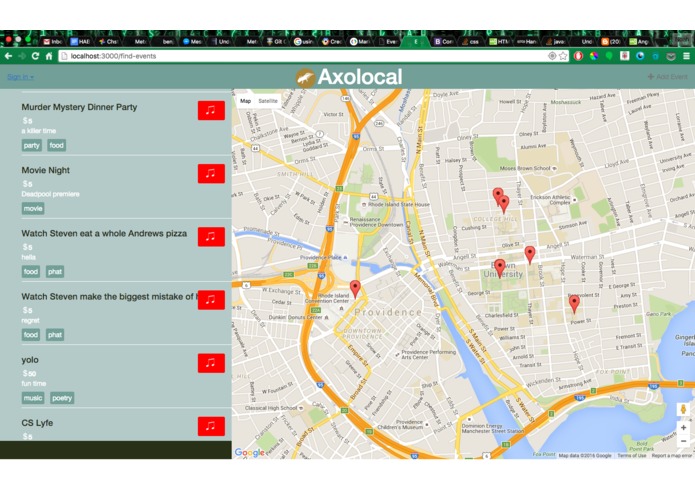Bookmark the page with the star icon
Image resolution: width=695 pixels, height=494 pixels.
tap(563, 56)
